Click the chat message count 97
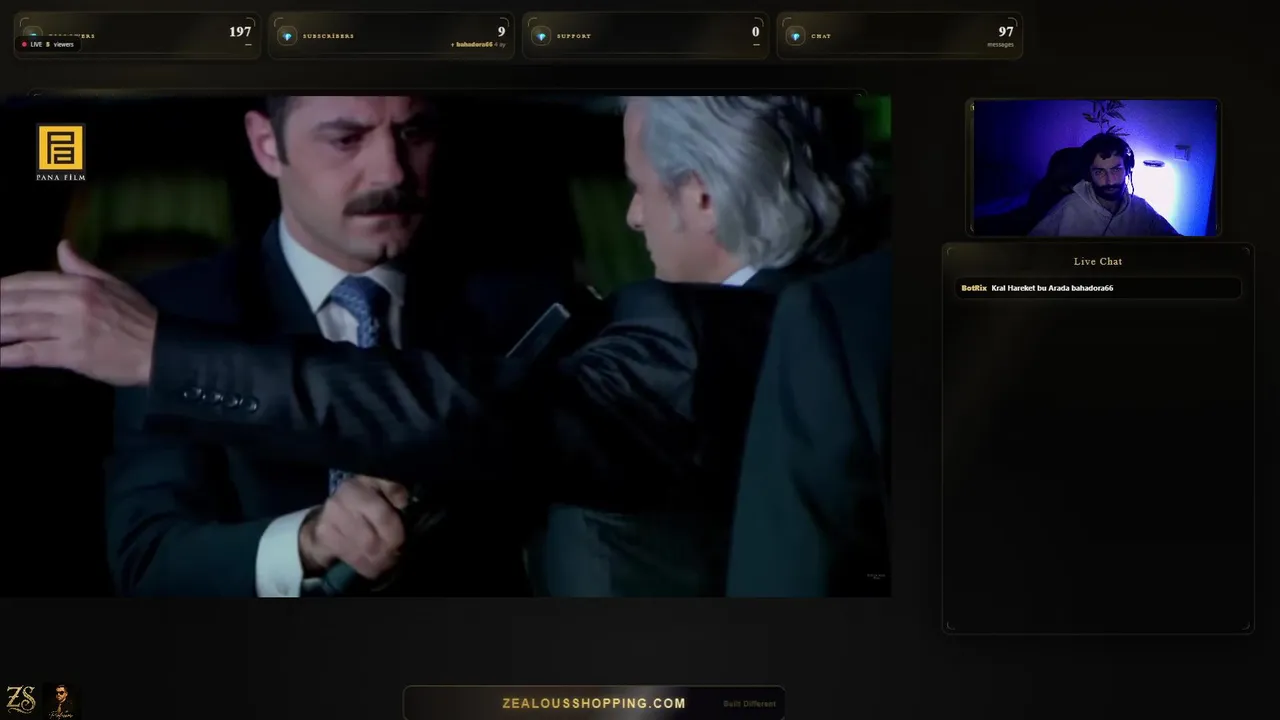 pyautogui.click(x=1006, y=32)
